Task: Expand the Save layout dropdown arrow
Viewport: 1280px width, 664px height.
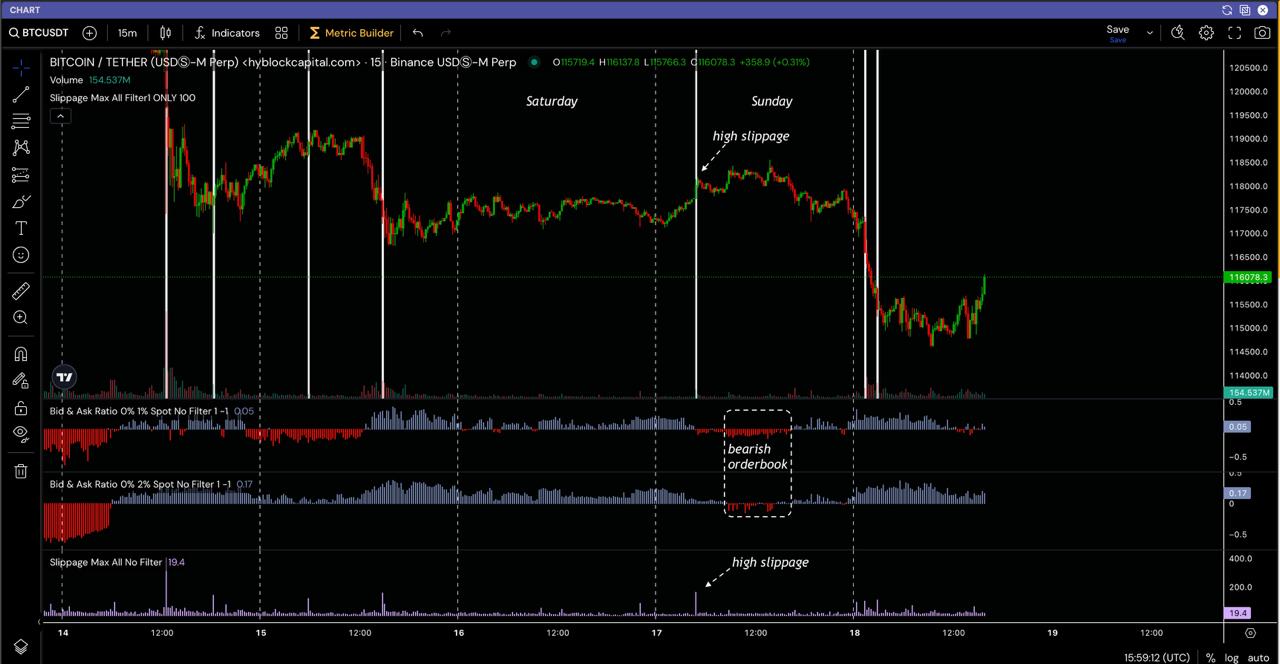Action: tap(1149, 33)
